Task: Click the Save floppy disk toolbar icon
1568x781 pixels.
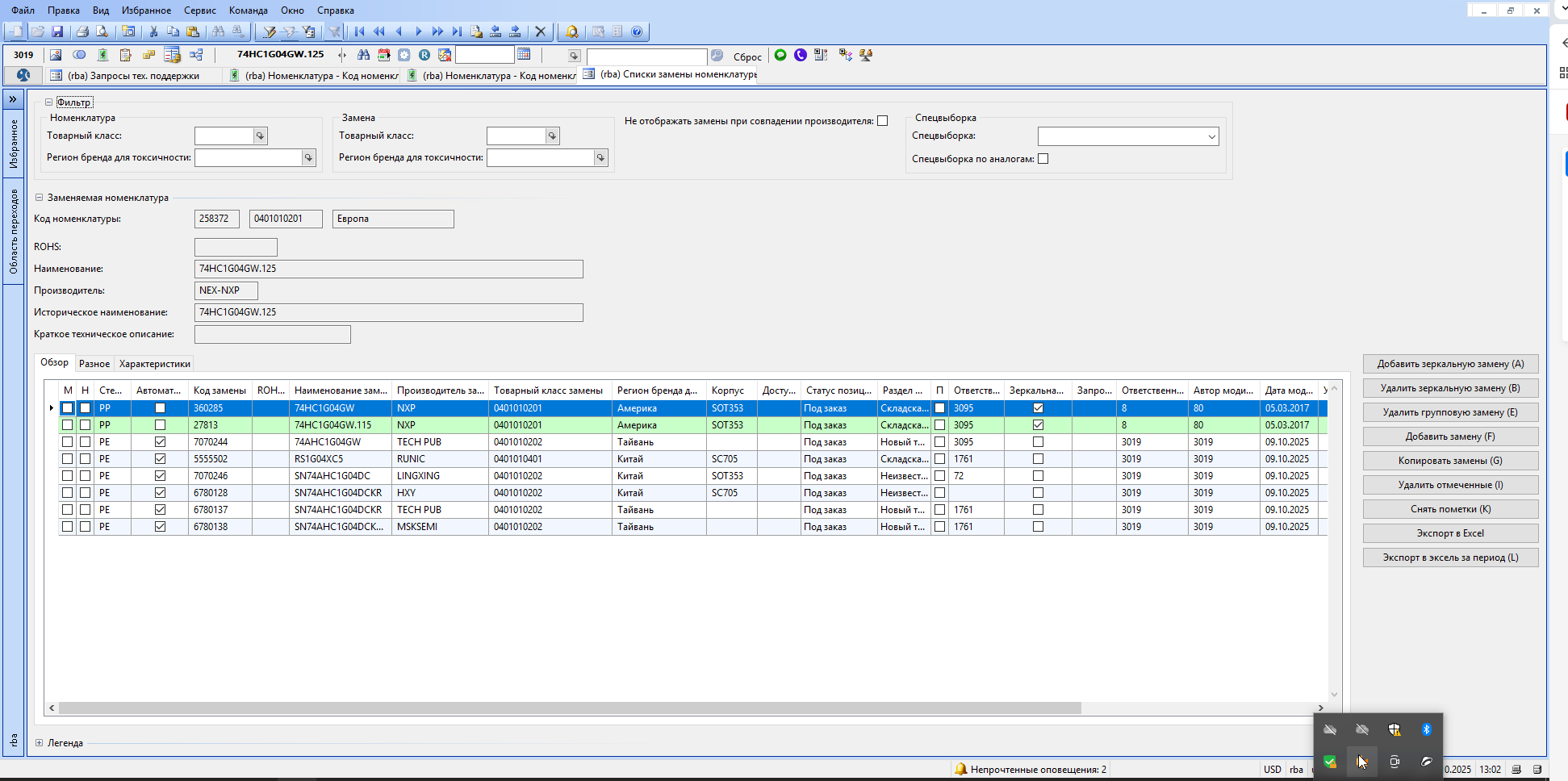Action: point(57,31)
